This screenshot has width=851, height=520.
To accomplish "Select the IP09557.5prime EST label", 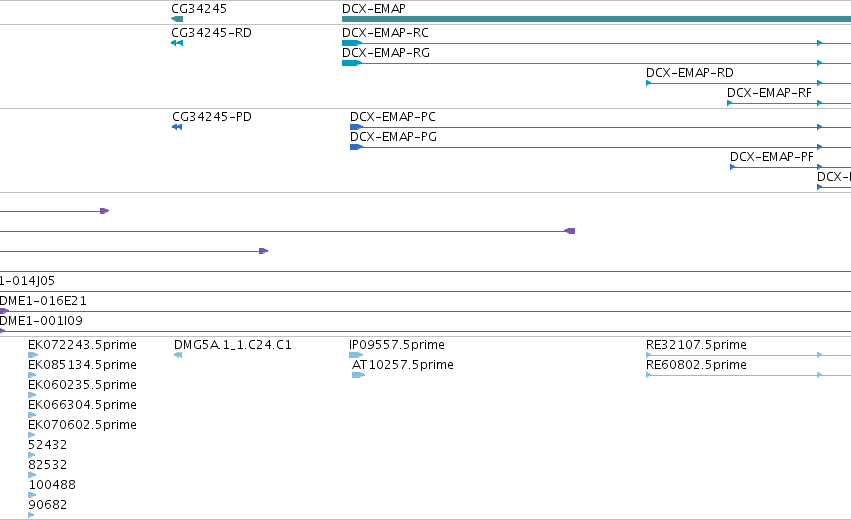I will [x=397, y=345].
